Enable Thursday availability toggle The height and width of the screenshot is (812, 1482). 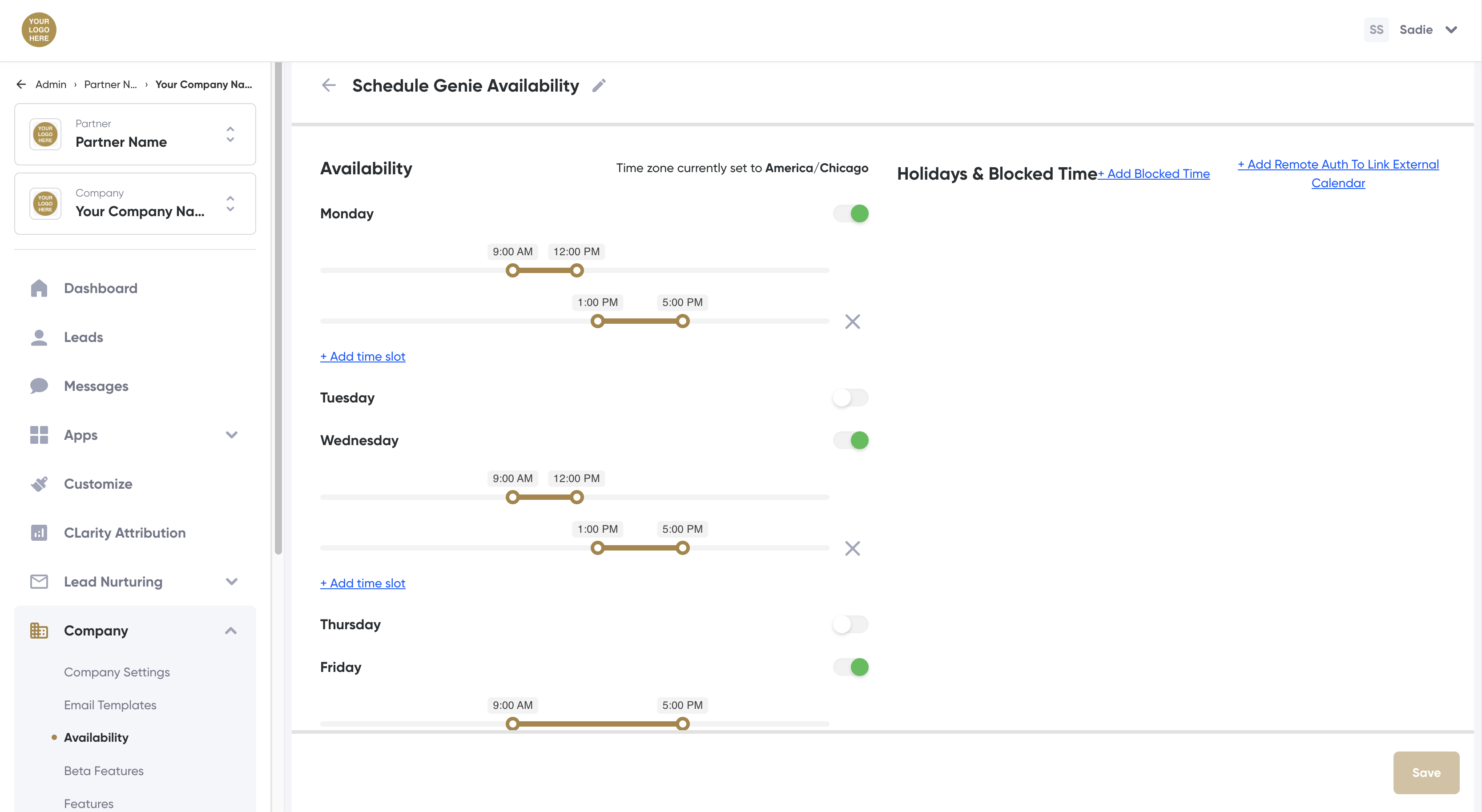tap(851, 624)
